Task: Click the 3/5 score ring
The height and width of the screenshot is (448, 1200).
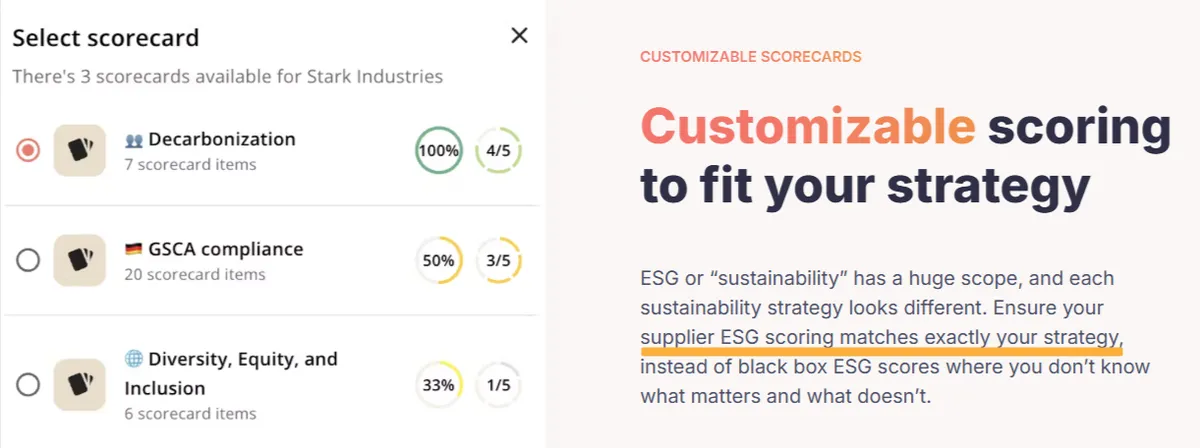Action: coord(498,260)
